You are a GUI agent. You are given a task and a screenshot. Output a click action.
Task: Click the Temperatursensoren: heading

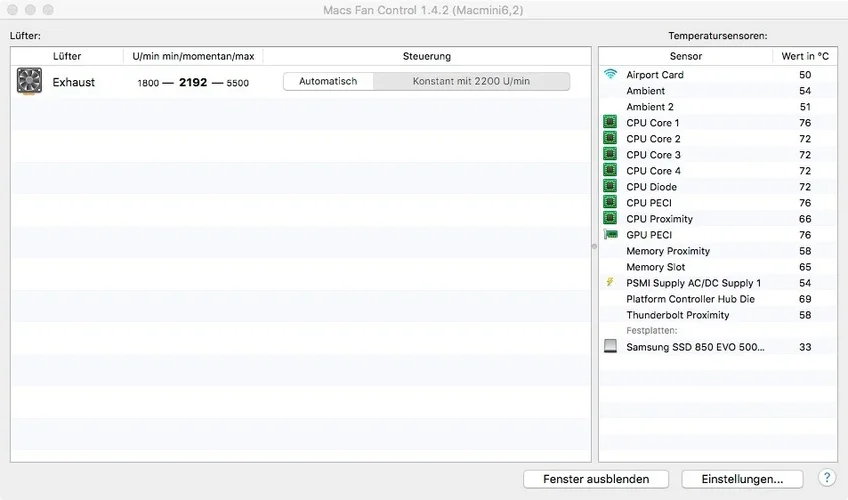coord(718,36)
